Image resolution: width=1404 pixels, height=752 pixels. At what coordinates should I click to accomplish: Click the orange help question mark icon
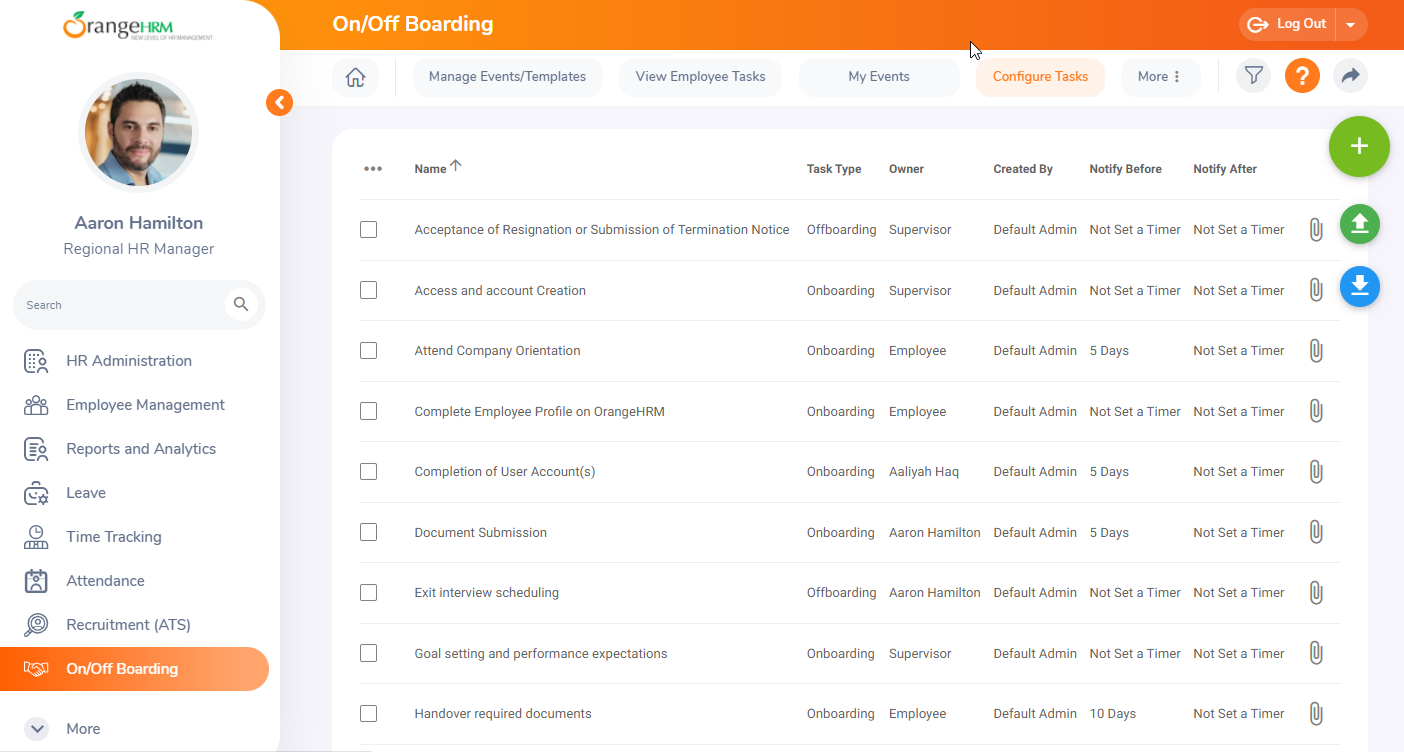coord(1302,76)
